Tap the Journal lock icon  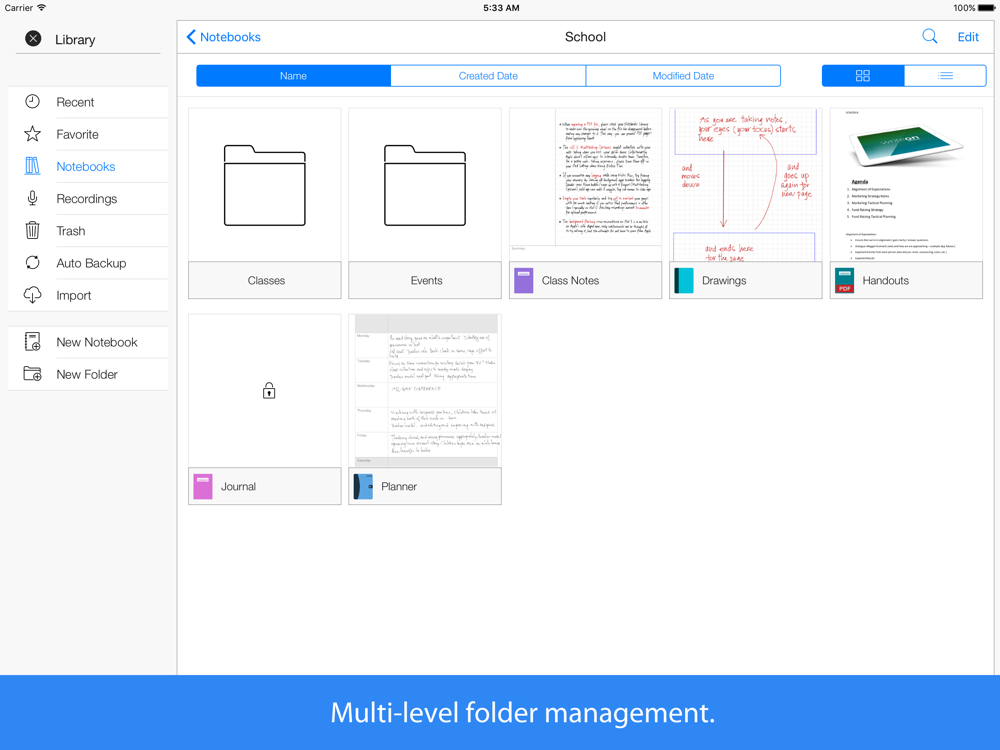tap(269, 390)
